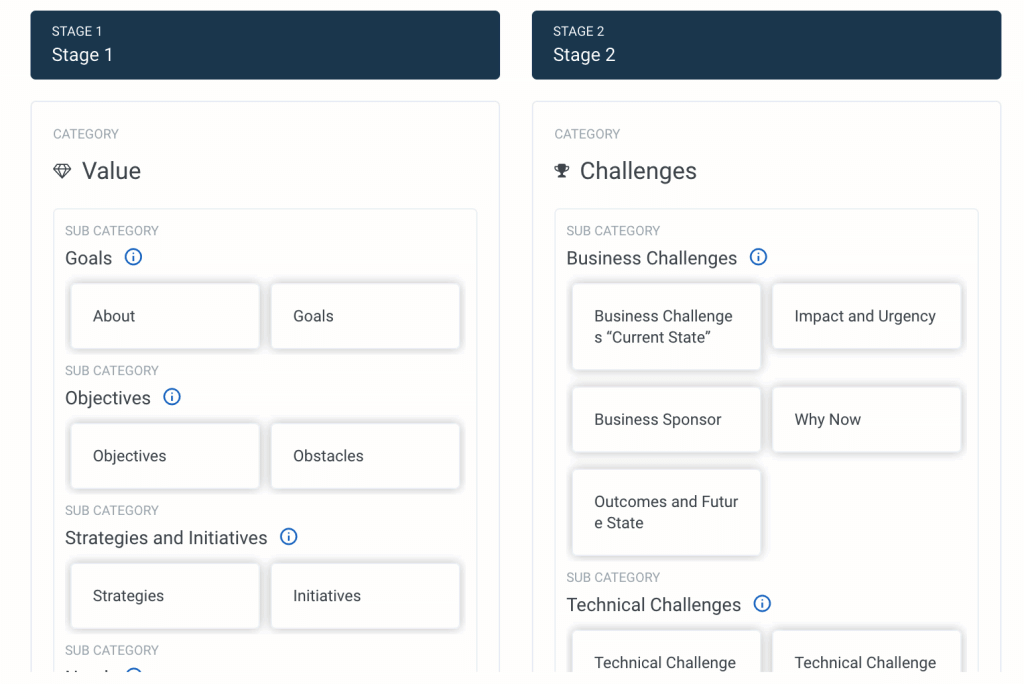Select the Goals card
Screen dimensions: 1024x684
[365, 316]
